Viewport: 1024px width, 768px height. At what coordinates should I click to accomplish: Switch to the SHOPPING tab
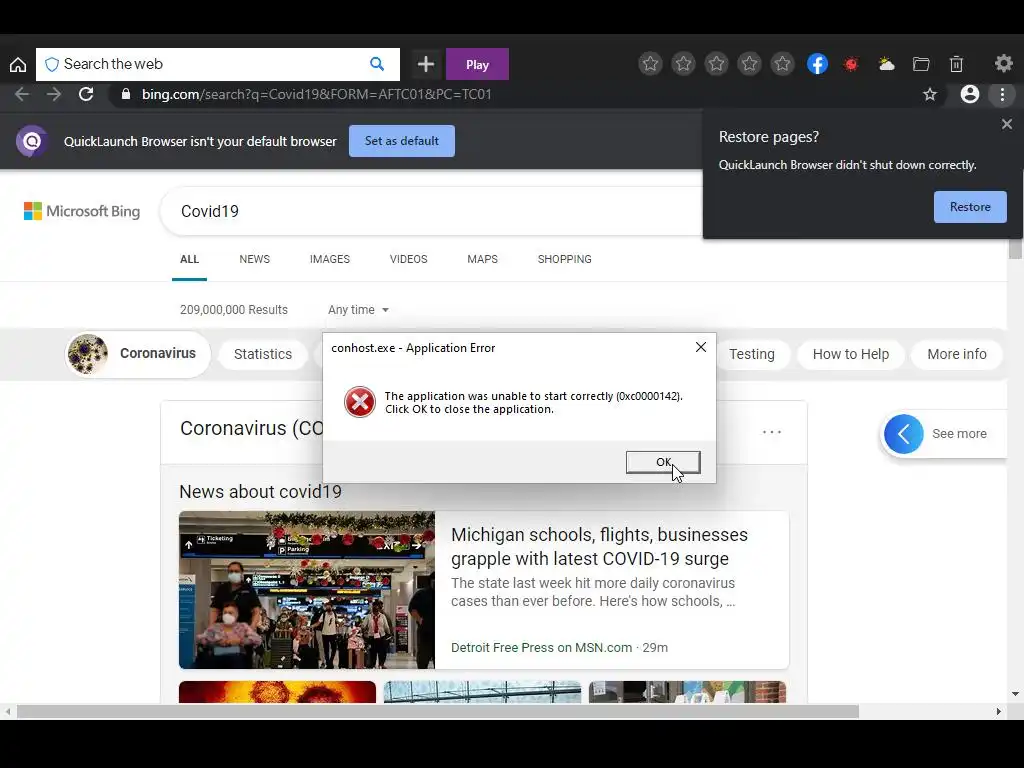[x=565, y=259]
